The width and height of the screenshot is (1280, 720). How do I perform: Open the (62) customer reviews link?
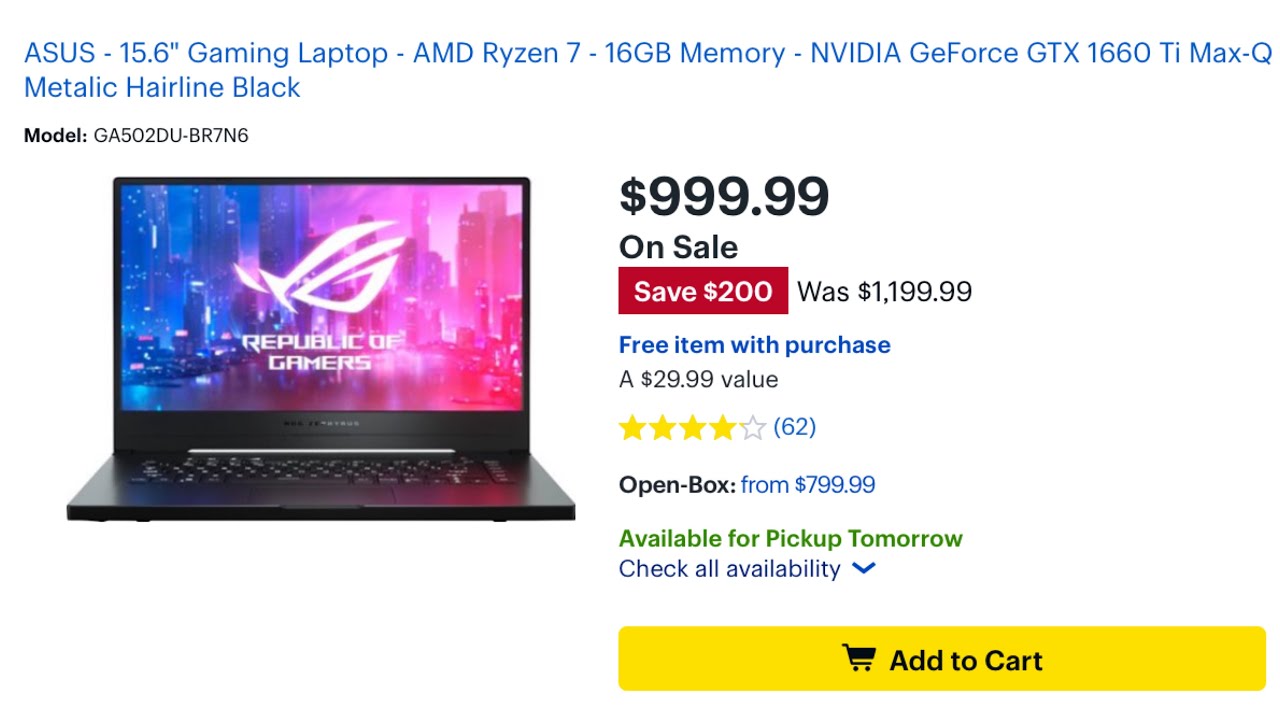pos(795,428)
